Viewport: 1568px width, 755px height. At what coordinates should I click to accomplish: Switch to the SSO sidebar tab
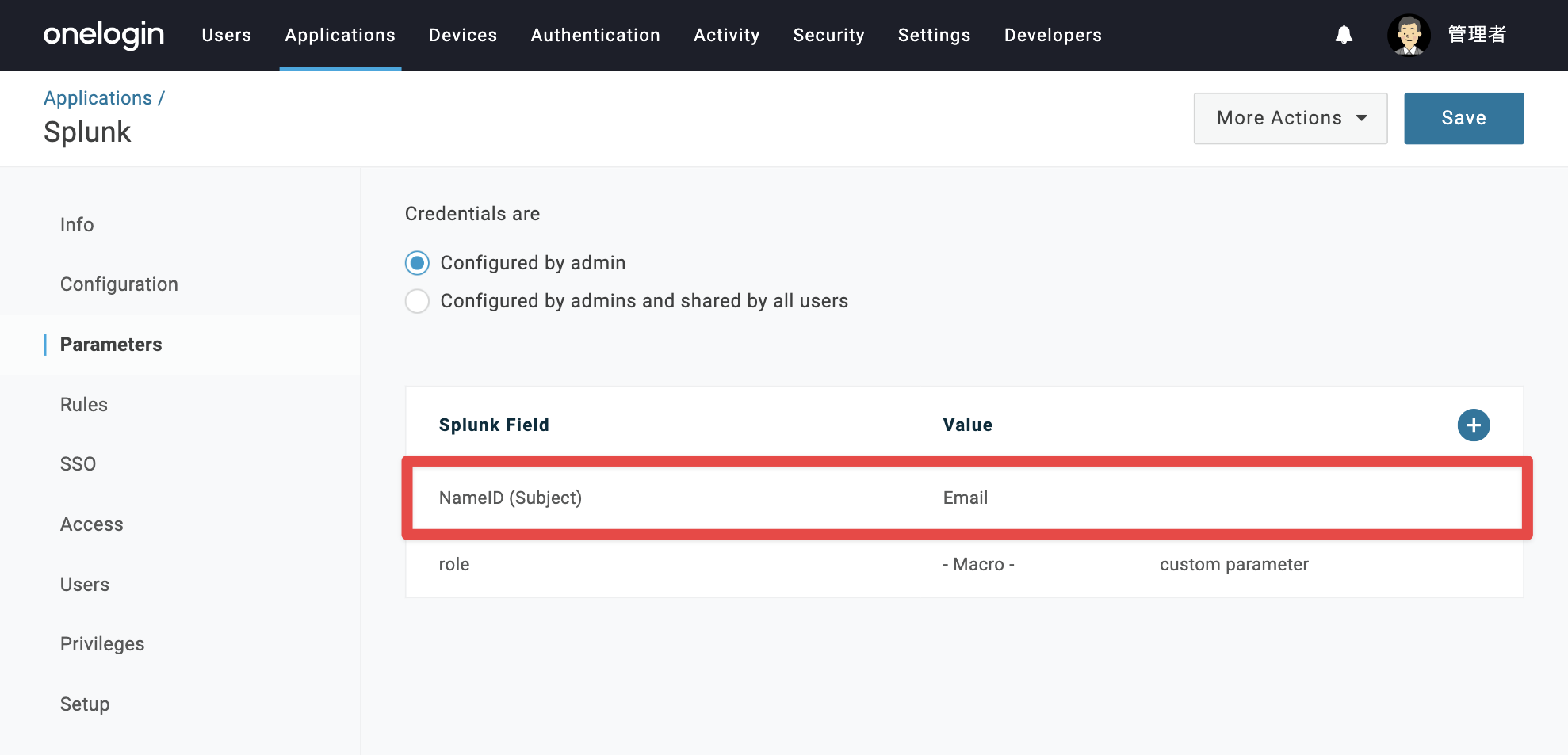coord(78,464)
